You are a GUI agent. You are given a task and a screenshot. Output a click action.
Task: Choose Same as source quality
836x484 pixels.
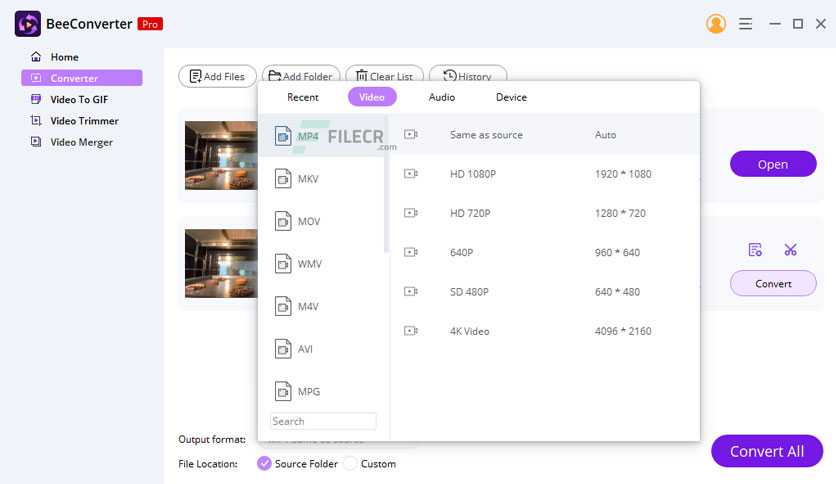[x=544, y=135]
